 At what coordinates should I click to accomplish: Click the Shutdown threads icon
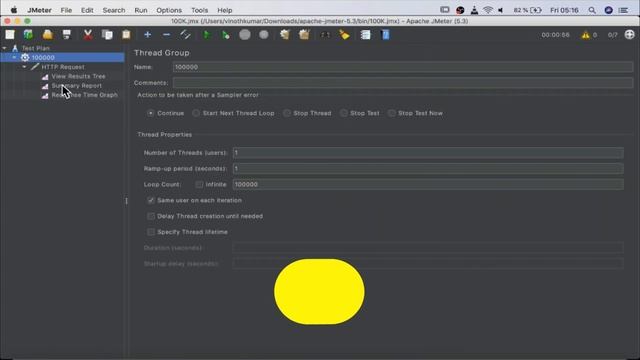264,35
